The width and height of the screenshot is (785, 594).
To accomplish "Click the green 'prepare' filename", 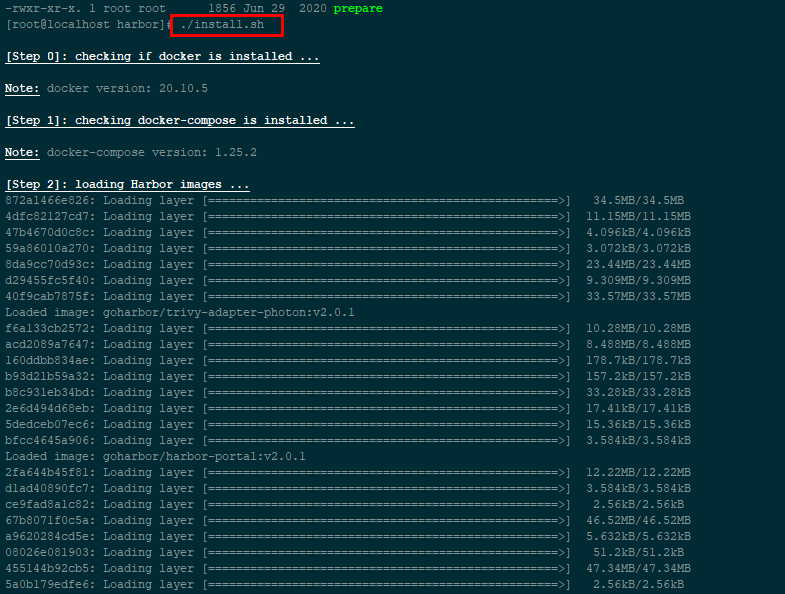I will point(359,8).
